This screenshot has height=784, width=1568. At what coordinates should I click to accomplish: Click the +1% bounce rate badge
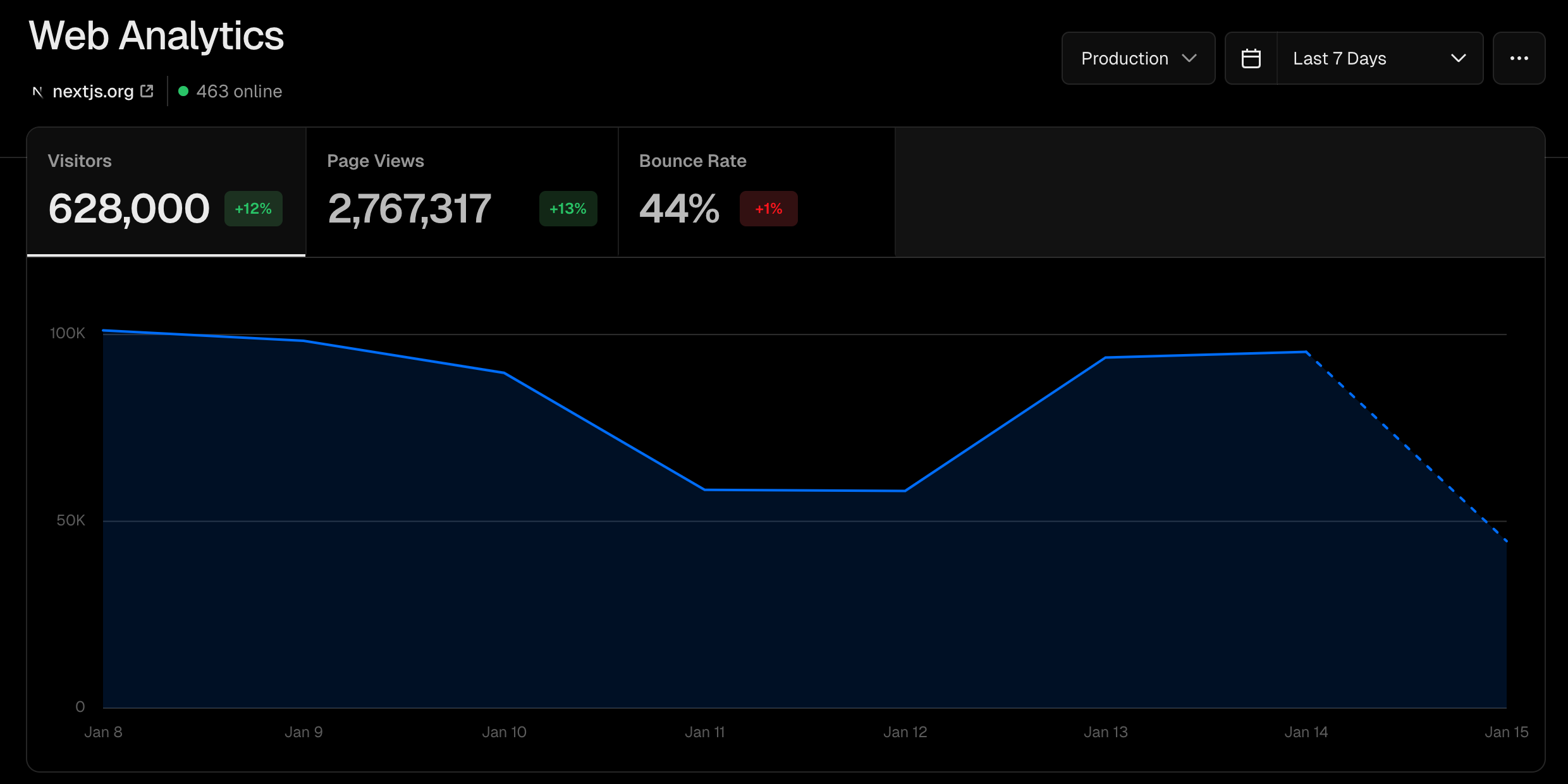click(x=769, y=209)
